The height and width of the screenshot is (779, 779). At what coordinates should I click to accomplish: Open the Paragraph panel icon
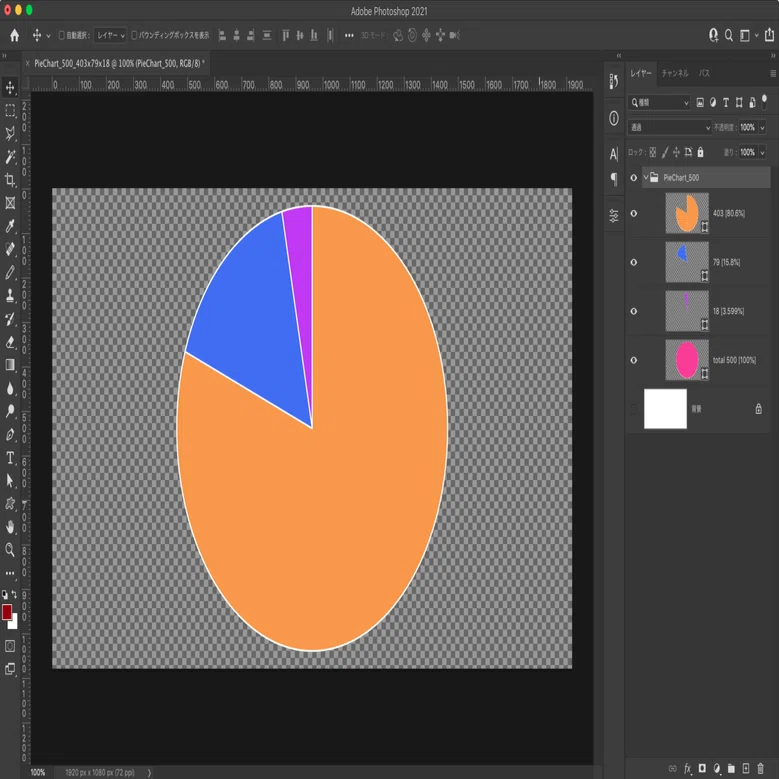[614, 179]
